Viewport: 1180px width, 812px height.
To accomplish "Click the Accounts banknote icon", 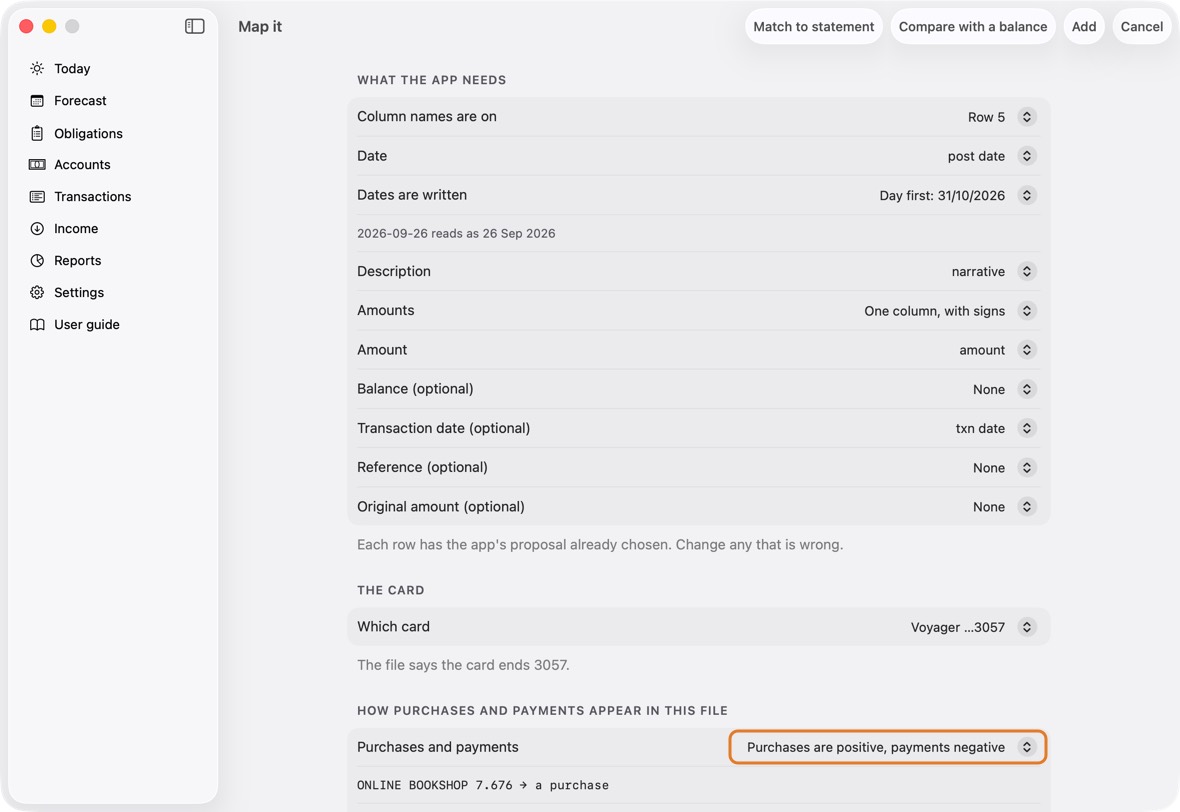I will (37, 165).
